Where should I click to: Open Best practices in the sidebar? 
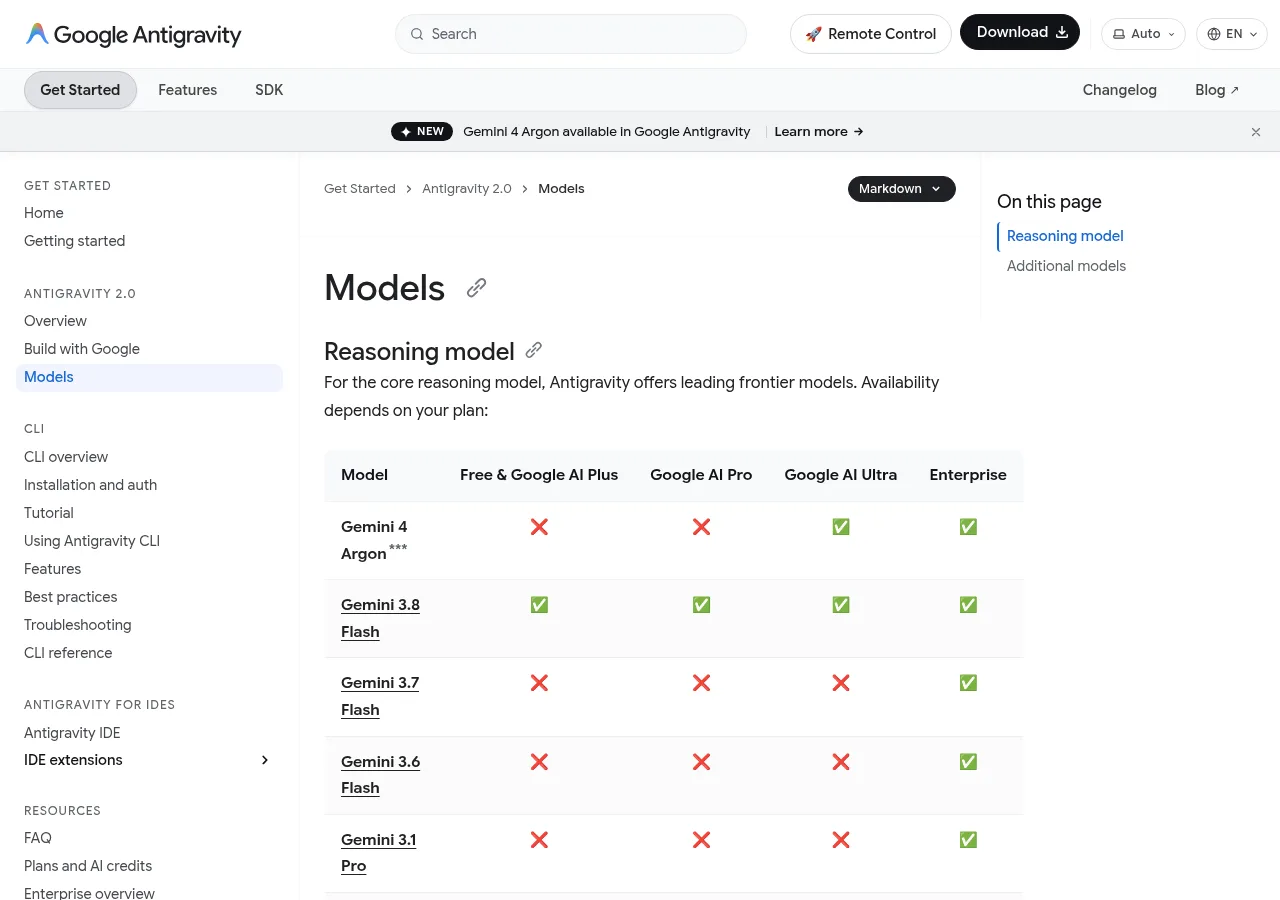pyautogui.click(x=71, y=597)
